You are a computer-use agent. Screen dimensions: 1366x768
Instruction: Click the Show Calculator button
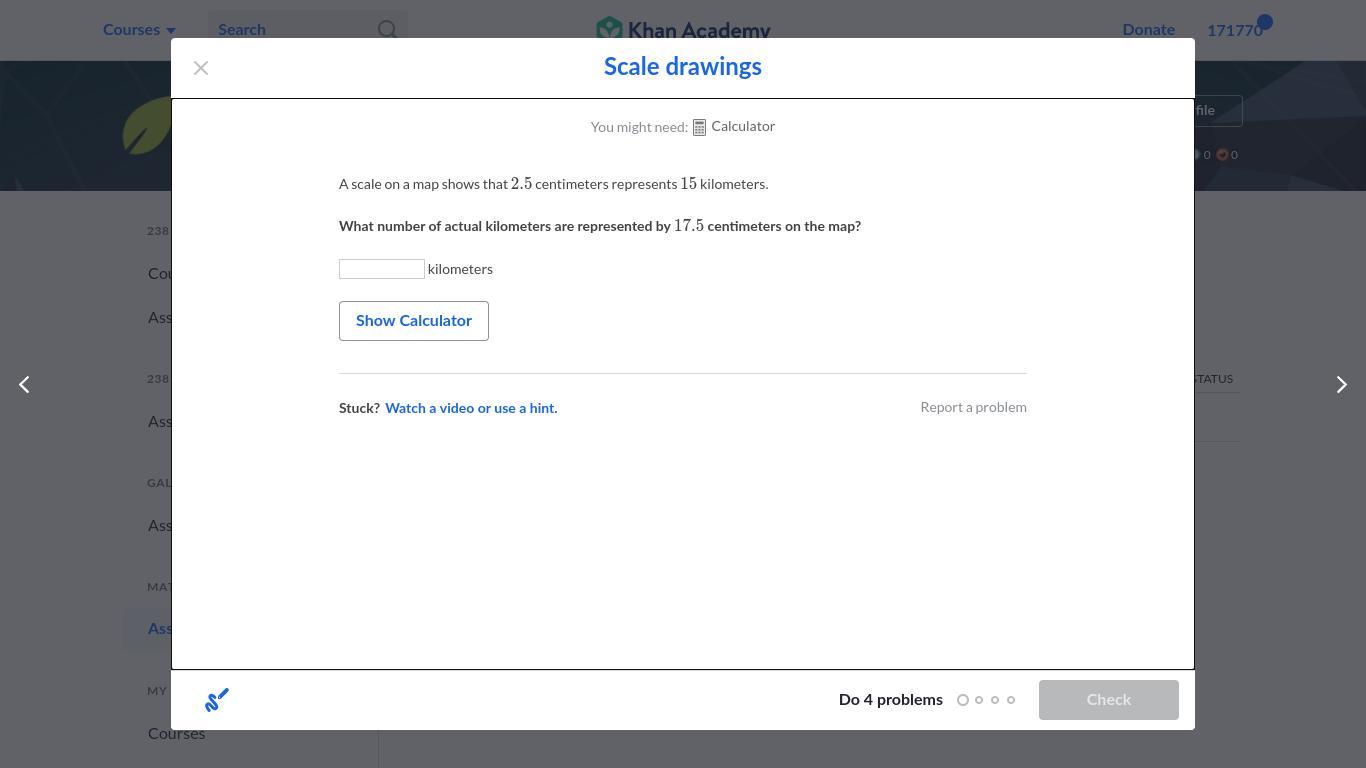414,321
